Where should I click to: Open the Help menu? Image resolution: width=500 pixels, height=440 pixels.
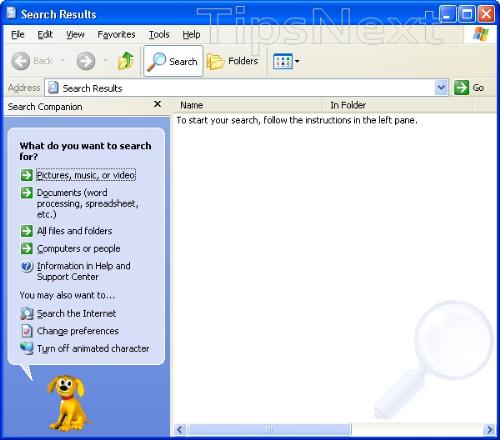[x=191, y=34]
